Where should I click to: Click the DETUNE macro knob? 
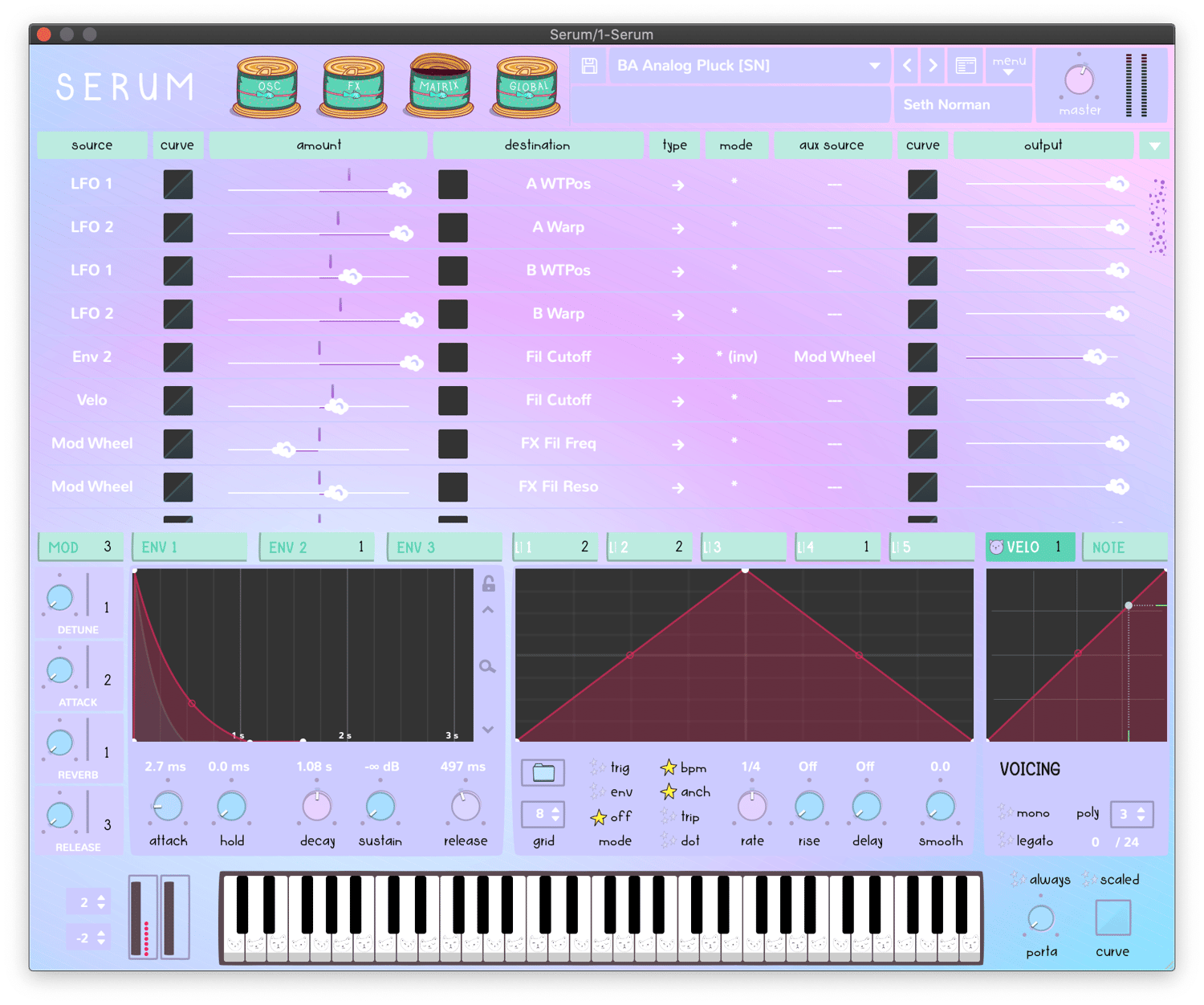tap(60, 598)
